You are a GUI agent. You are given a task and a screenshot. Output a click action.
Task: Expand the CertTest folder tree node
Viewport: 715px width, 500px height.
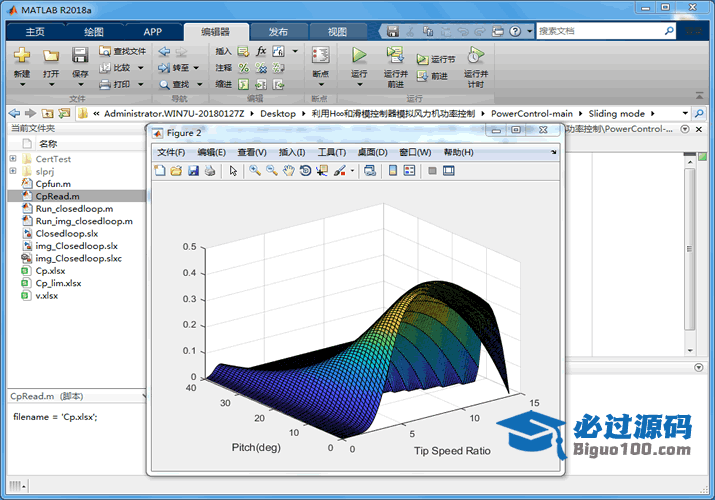13,159
